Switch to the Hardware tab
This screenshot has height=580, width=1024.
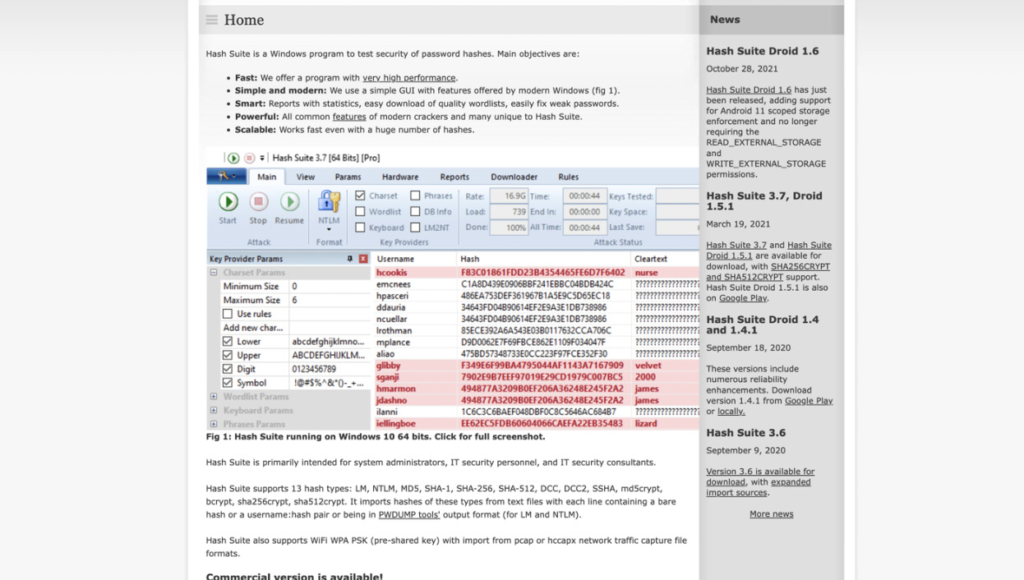point(400,177)
